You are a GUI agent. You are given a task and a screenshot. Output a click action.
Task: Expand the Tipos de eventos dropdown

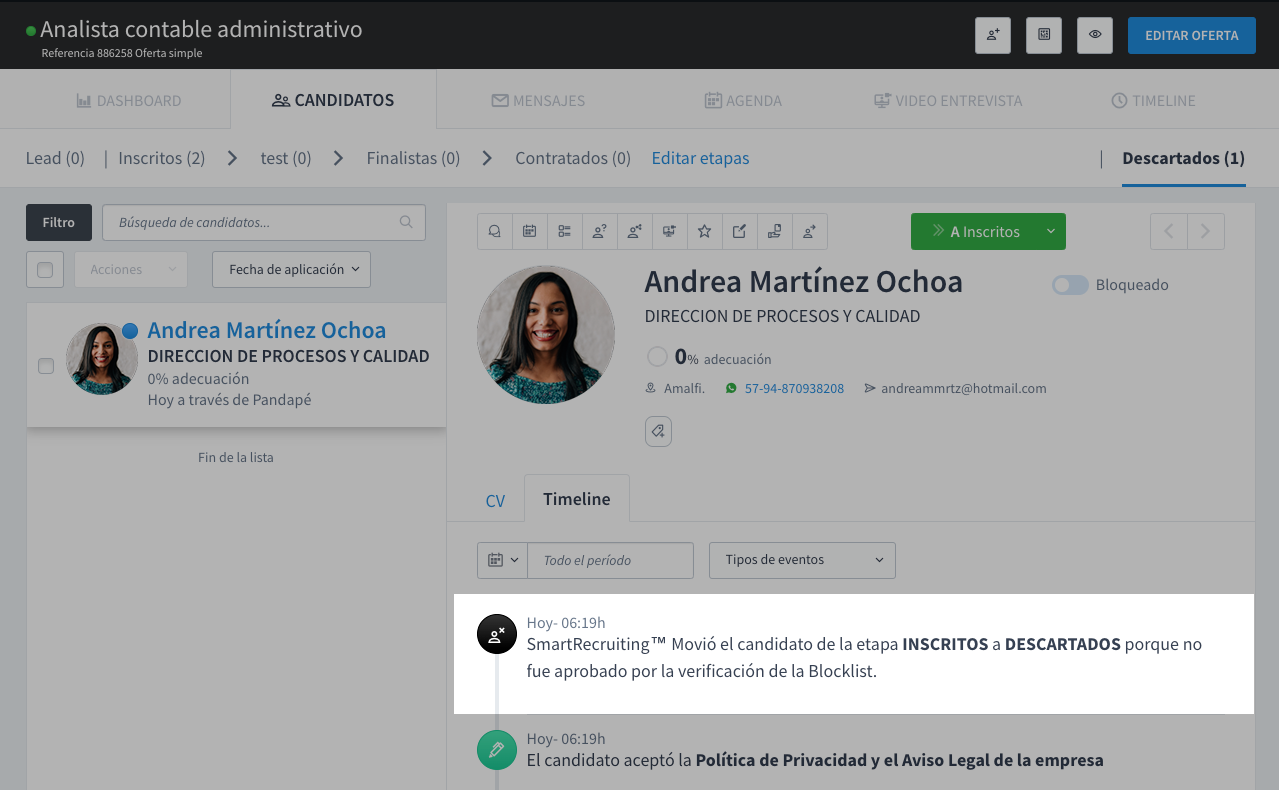click(802, 560)
